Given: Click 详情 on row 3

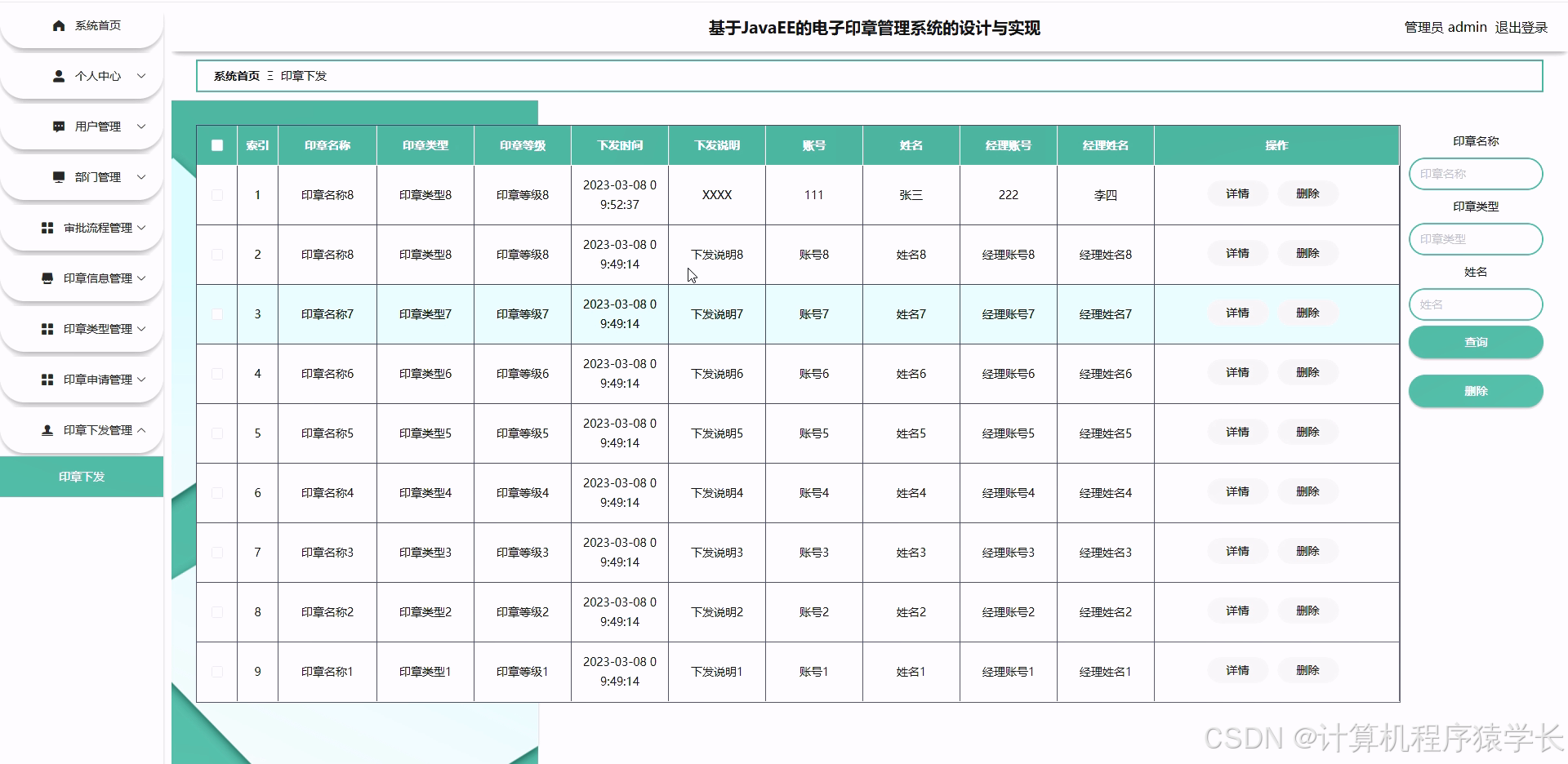Looking at the screenshot, I should point(1236,313).
